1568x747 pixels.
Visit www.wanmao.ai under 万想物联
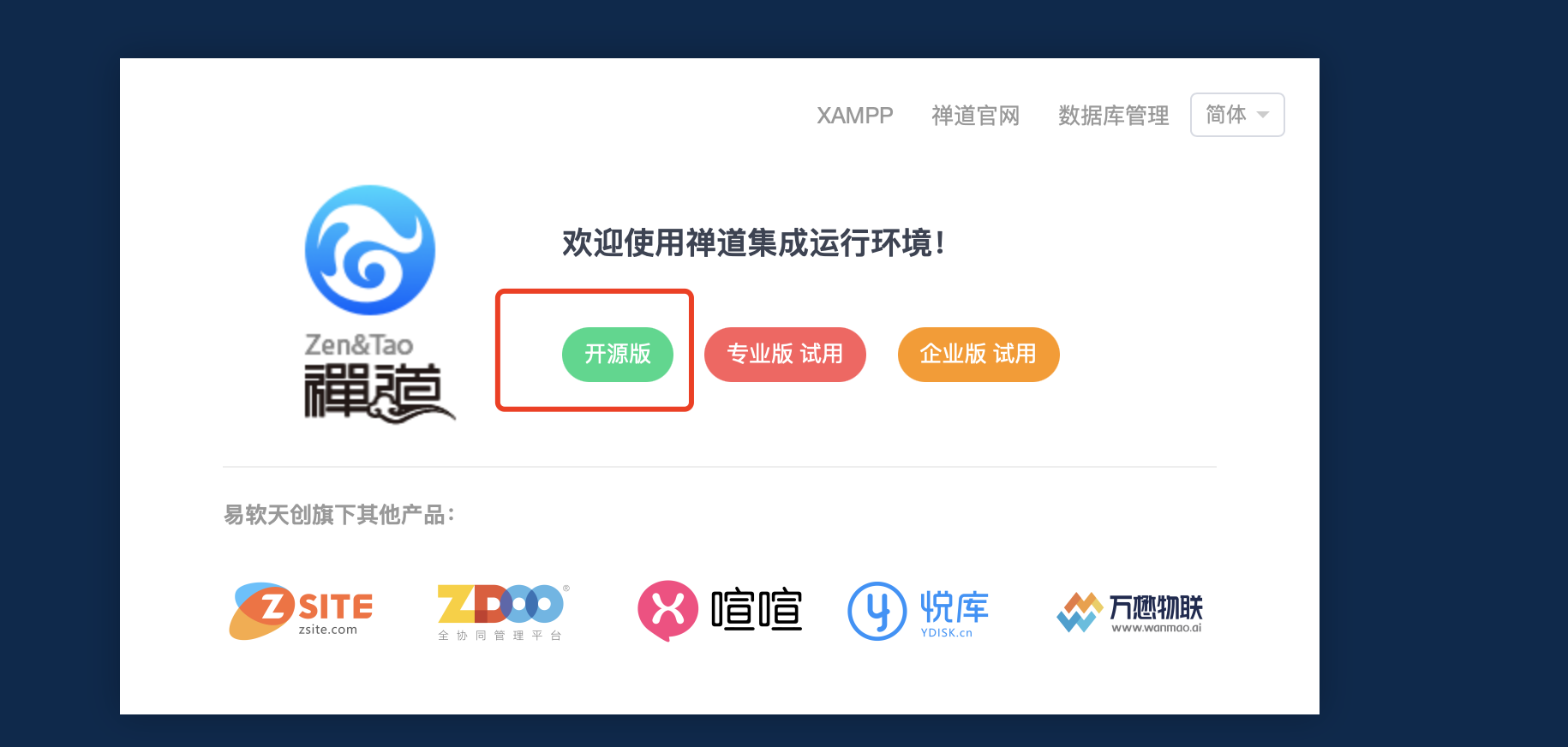click(x=1156, y=628)
